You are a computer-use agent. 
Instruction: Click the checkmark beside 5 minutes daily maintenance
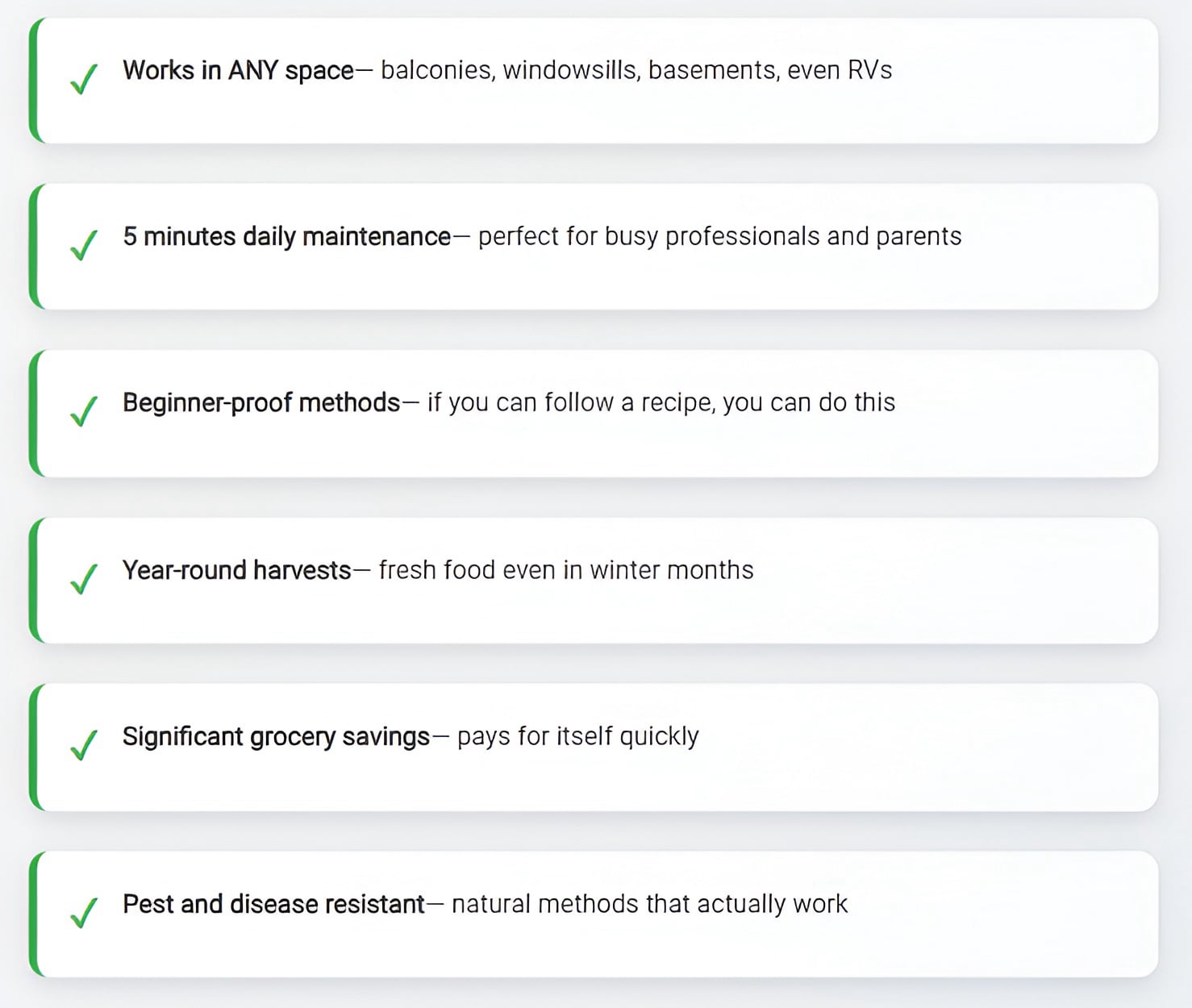click(x=84, y=245)
